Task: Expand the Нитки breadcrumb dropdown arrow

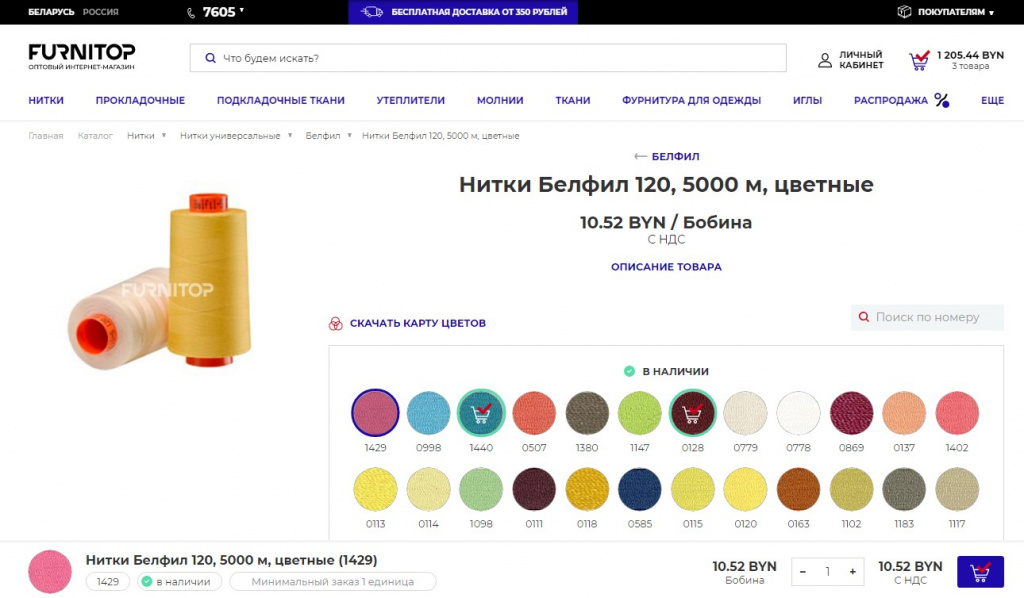Action: [163, 135]
